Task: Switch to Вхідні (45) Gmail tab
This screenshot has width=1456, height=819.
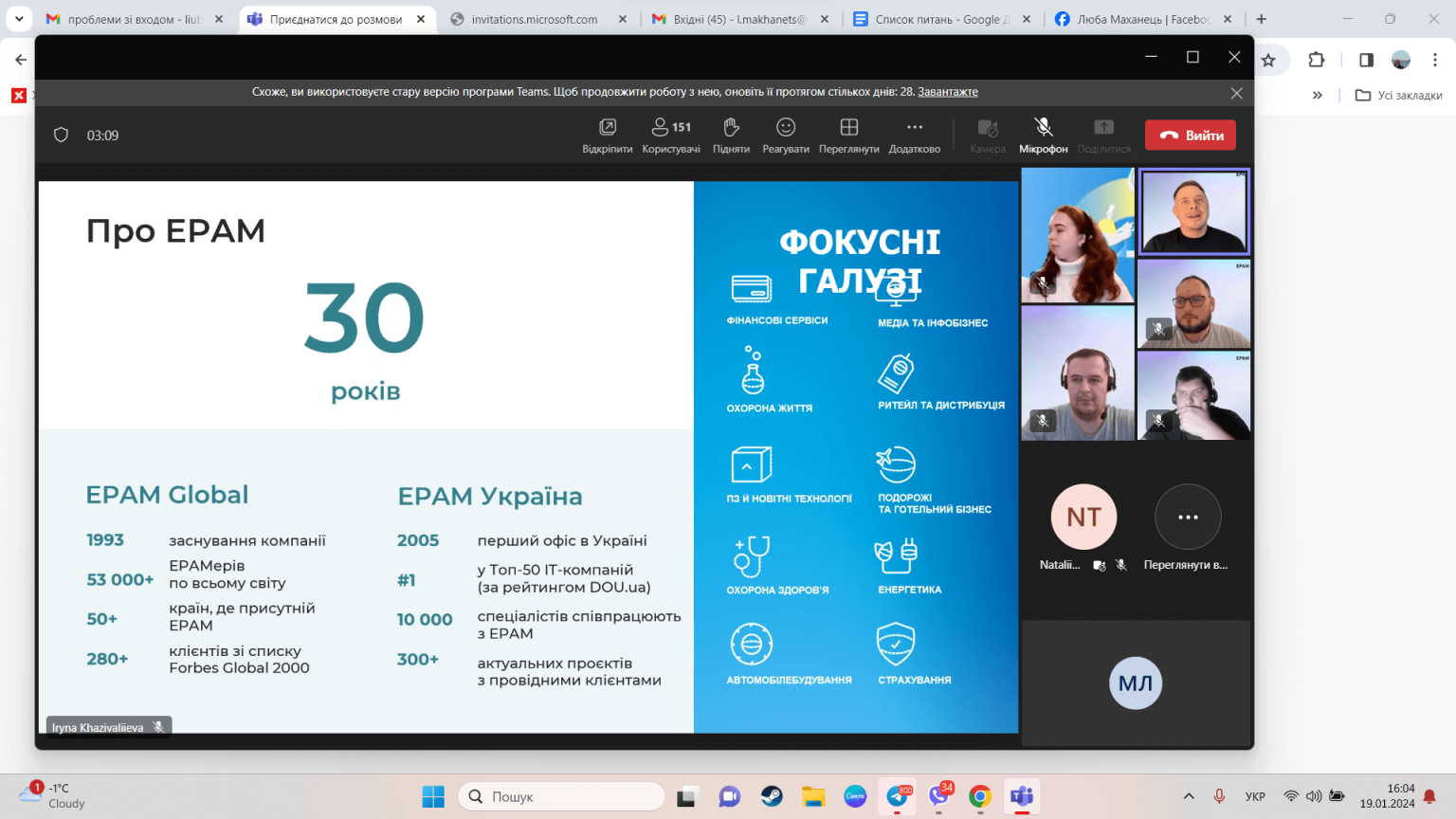Action: [x=739, y=19]
